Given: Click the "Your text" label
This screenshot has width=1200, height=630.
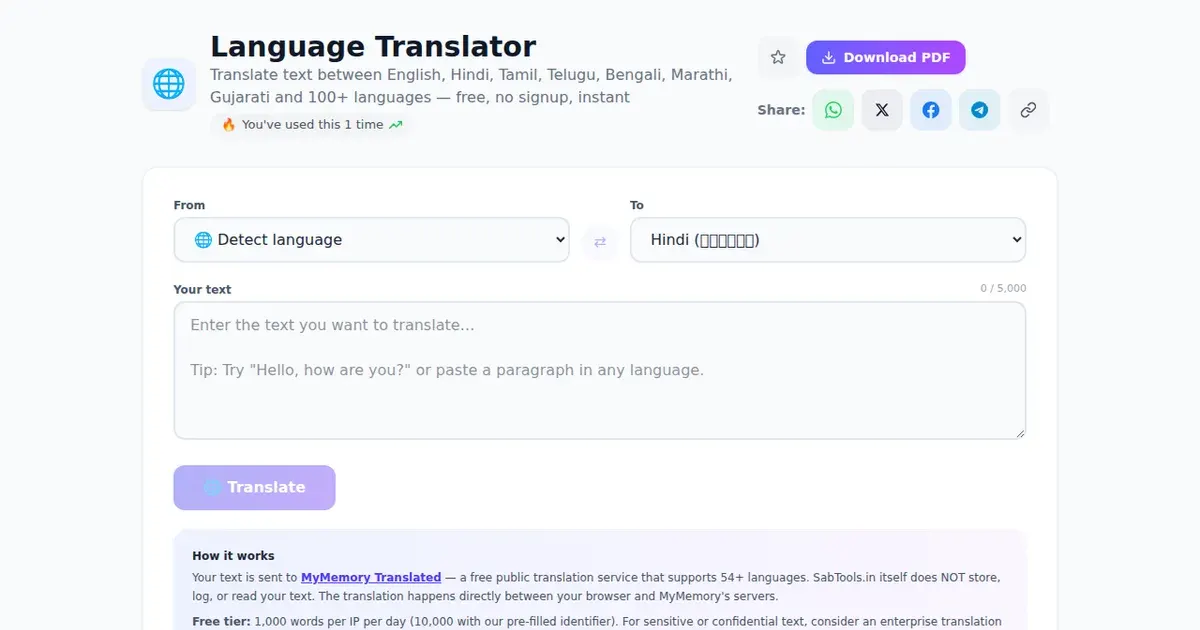Looking at the screenshot, I should pyautogui.click(x=202, y=289).
